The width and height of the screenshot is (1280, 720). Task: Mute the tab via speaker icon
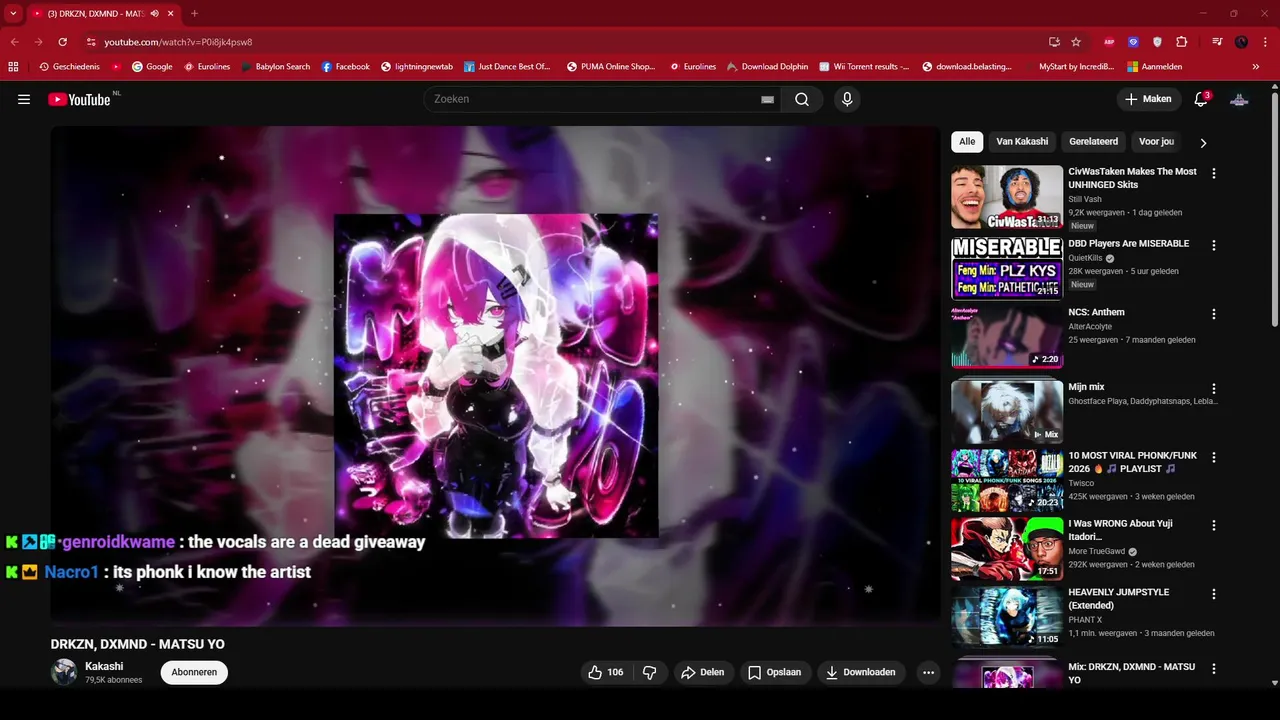154,13
